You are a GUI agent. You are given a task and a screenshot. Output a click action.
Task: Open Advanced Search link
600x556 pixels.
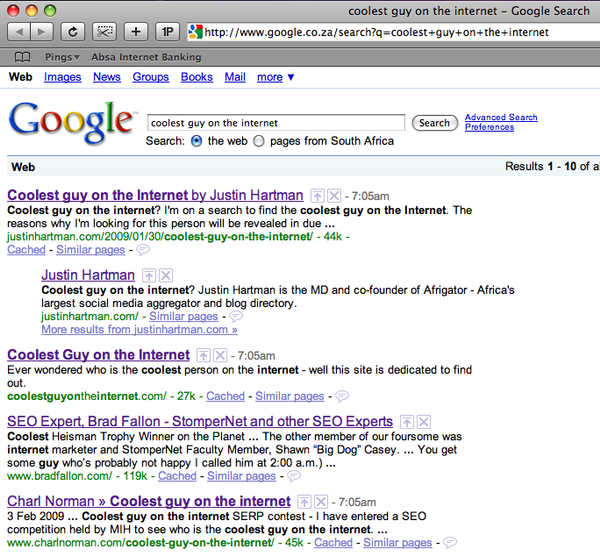(x=501, y=117)
